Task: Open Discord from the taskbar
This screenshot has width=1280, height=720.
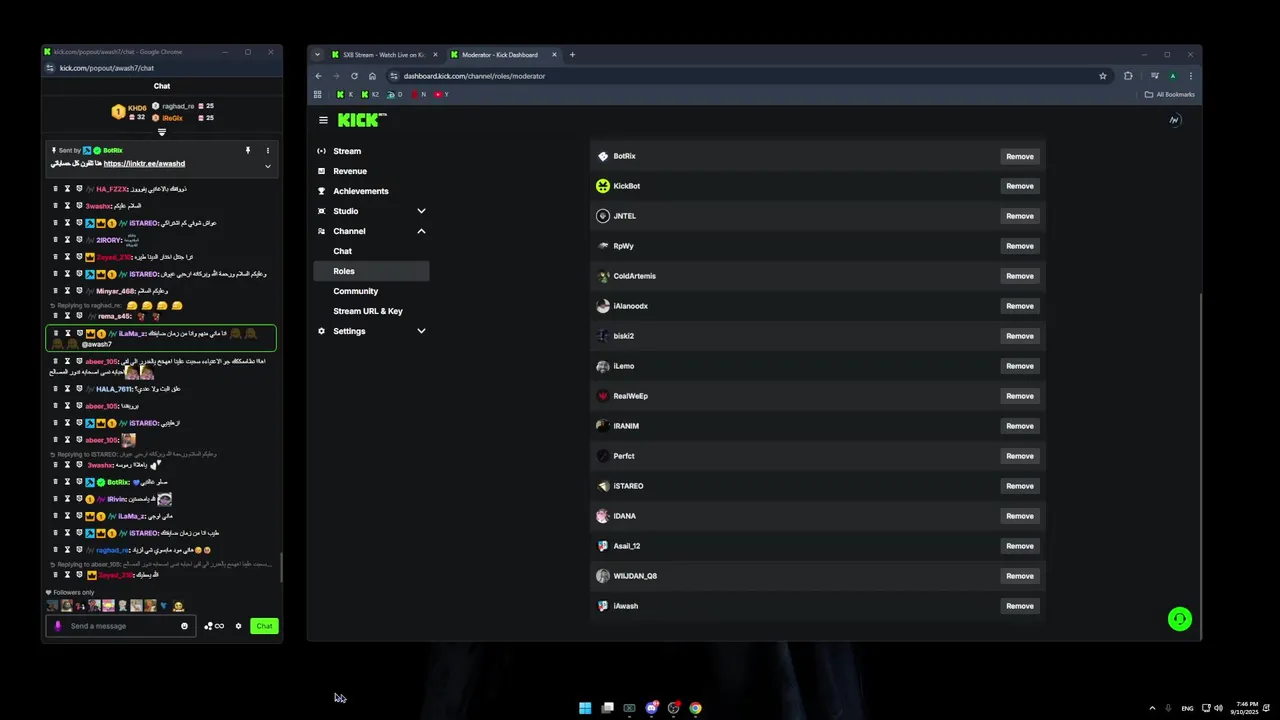Action: point(651,708)
